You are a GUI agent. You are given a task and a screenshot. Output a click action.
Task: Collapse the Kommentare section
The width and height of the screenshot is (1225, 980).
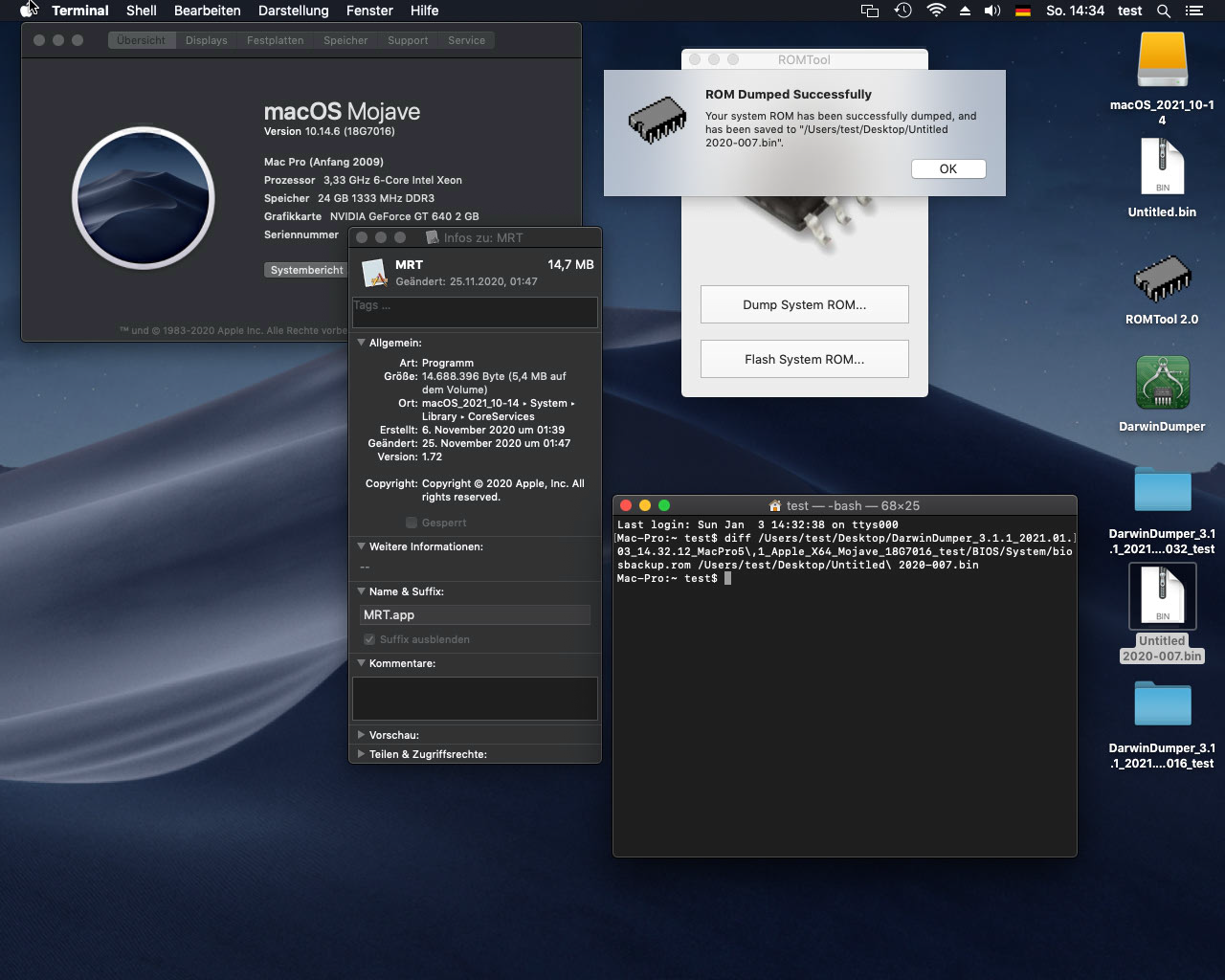361,663
